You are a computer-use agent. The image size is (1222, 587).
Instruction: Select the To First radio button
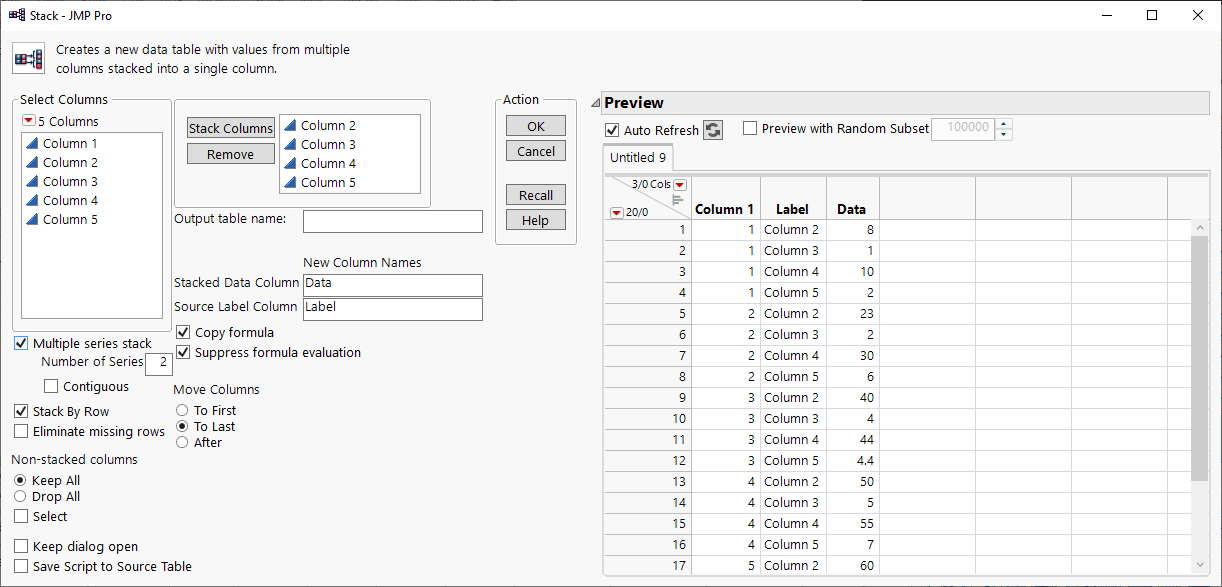pyautogui.click(x=181, y=410)
